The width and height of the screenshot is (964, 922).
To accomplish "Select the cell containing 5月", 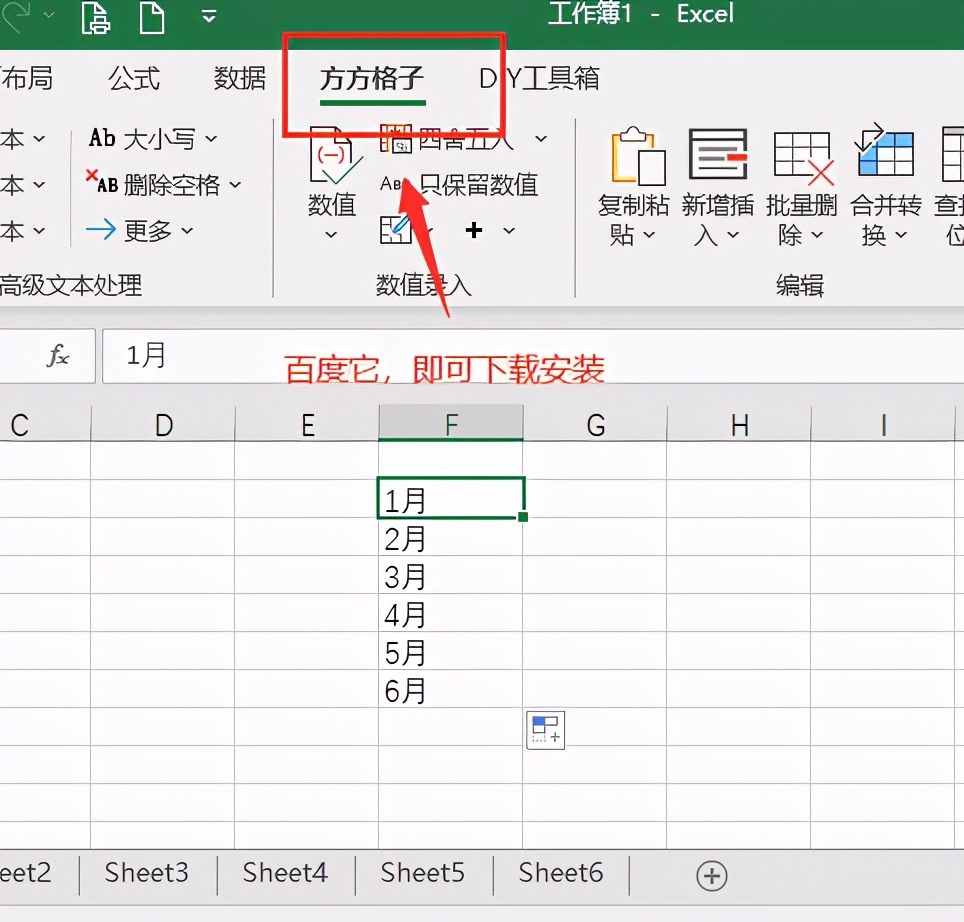I will point(451,652).
